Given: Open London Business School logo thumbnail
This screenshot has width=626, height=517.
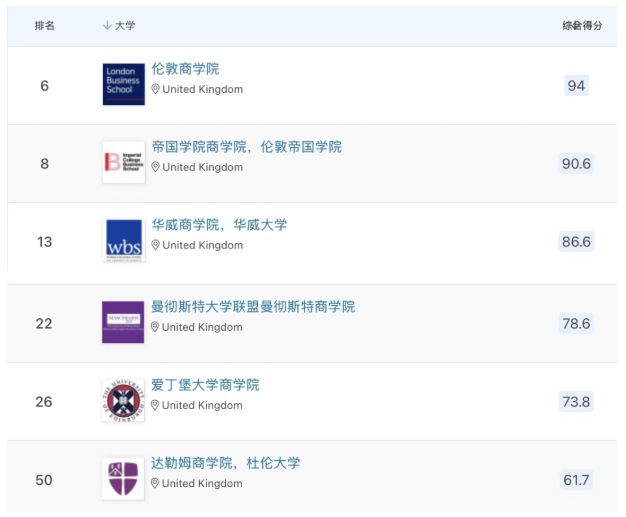Looking at the screenshot, I should 124,84.
